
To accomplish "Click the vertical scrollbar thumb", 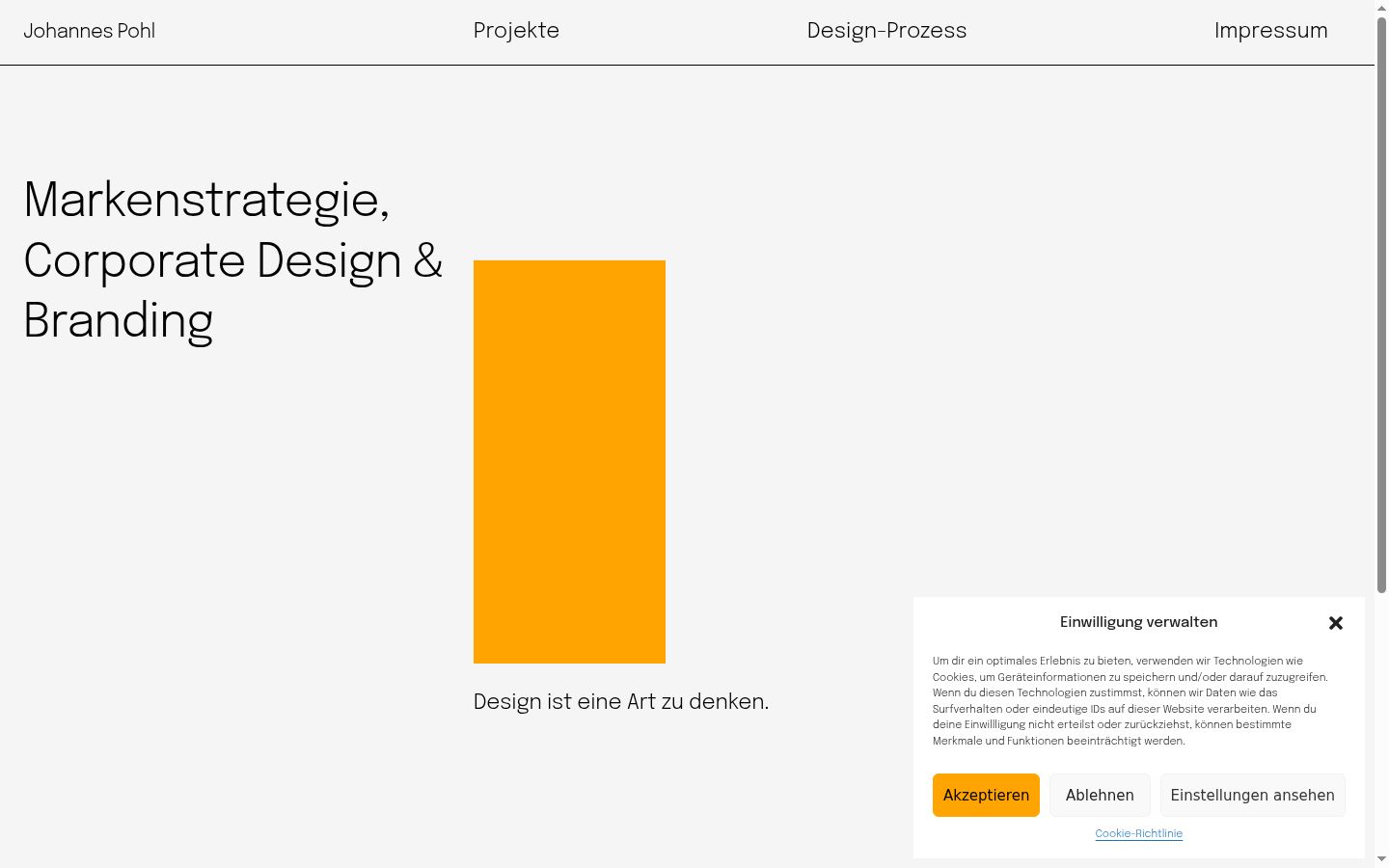I will coord(1381,305).
